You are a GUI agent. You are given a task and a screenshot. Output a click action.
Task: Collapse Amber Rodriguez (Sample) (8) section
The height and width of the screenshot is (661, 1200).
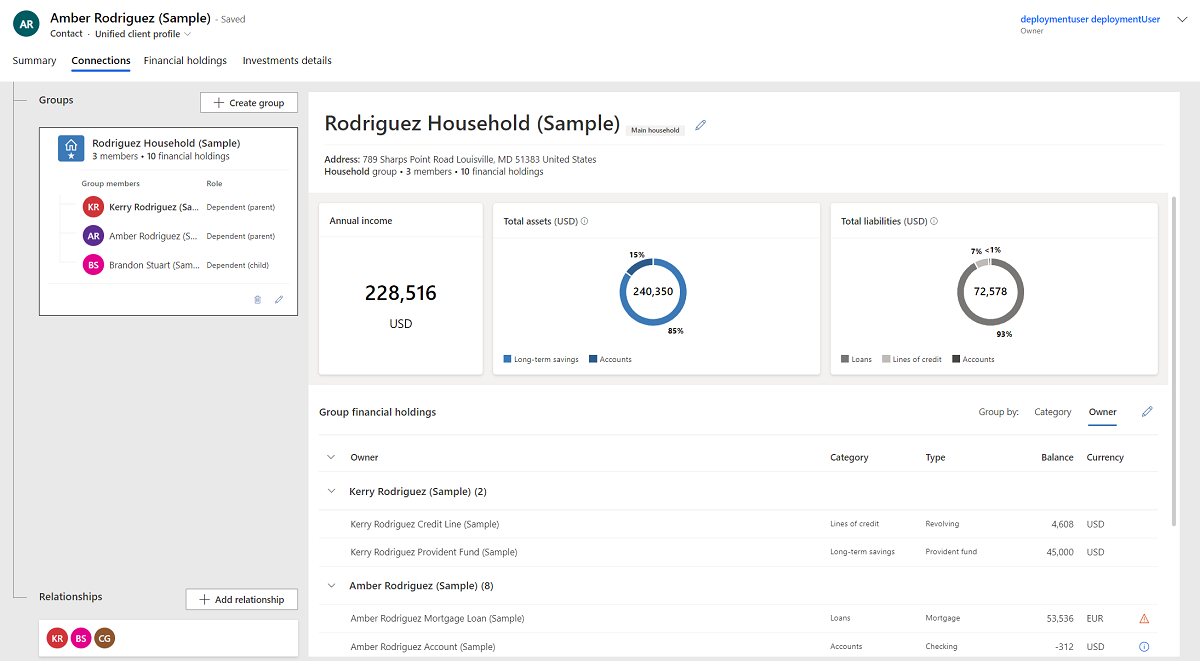click(331, 585)
